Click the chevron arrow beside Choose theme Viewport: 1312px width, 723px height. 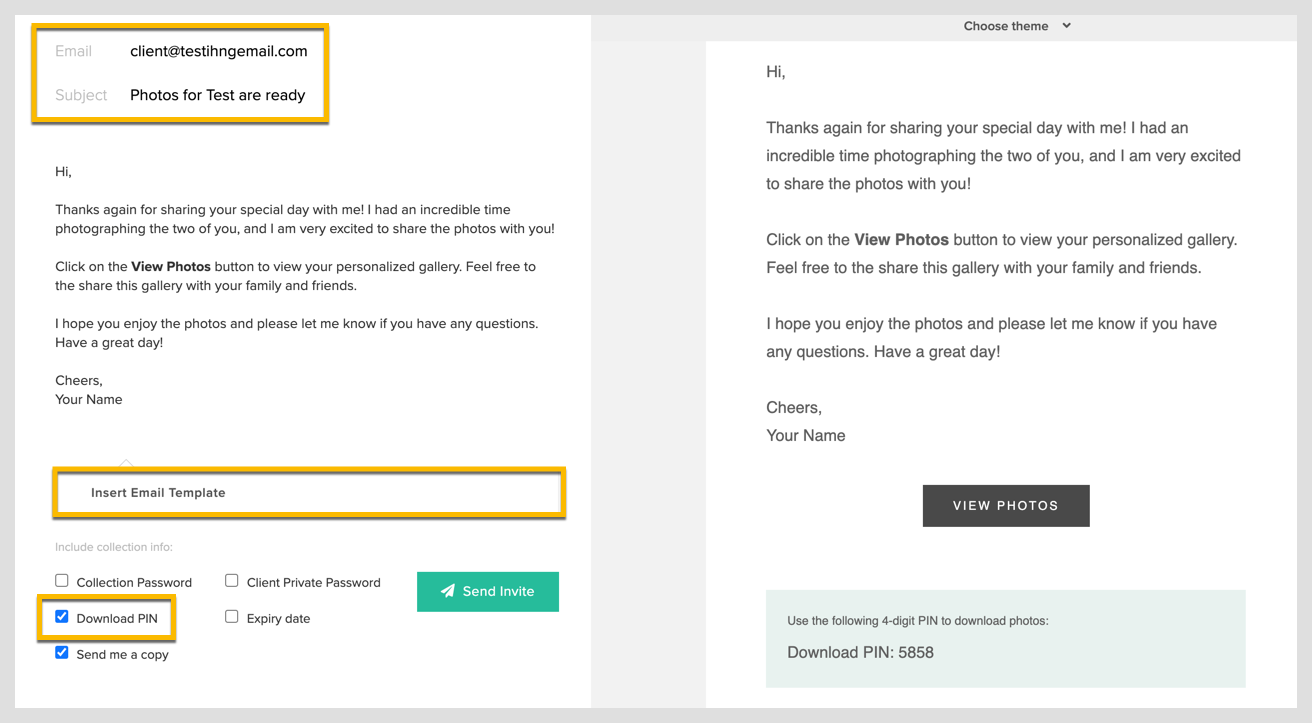[x=1067, y=26]
